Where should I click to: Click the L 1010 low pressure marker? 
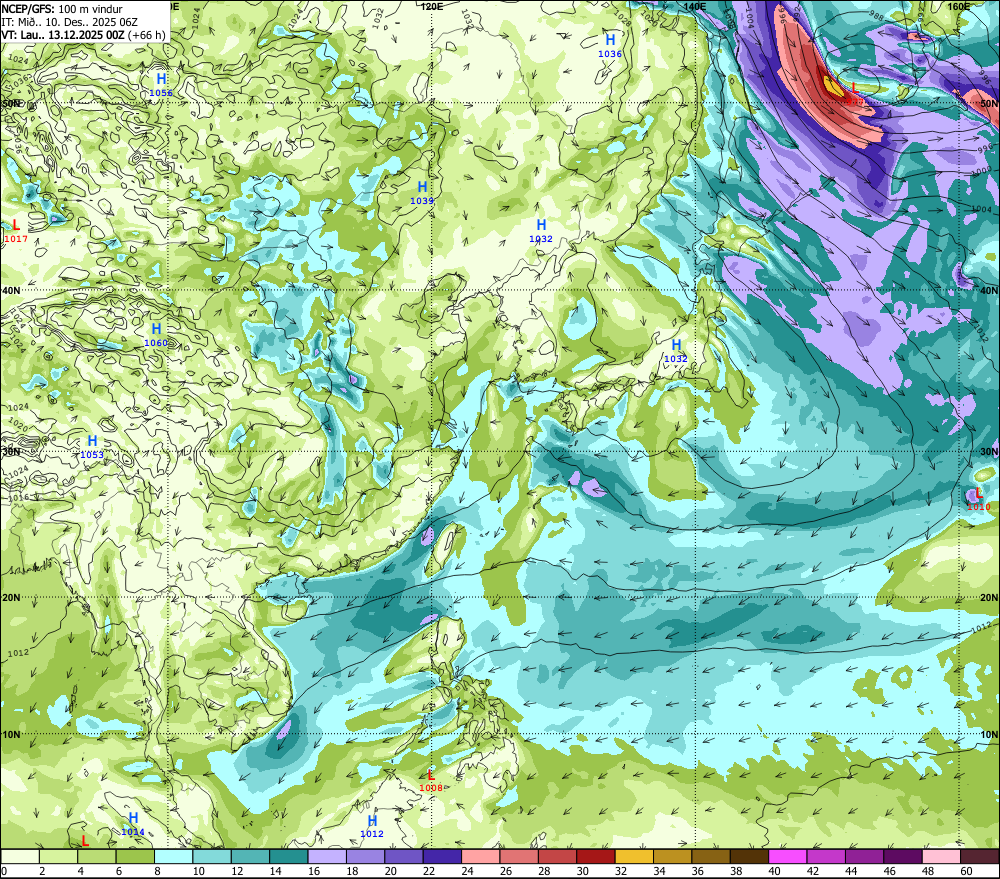(x=979, y=499)
